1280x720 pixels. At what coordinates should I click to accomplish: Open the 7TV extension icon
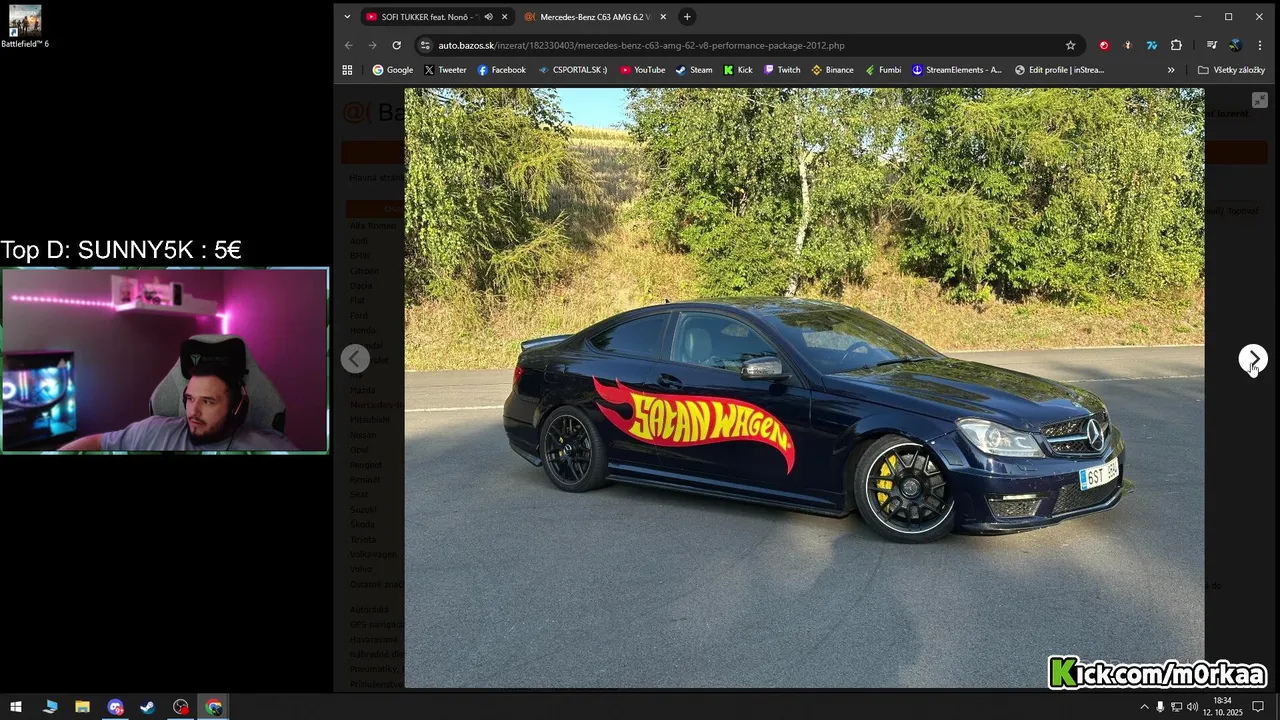pos(1152,45)
